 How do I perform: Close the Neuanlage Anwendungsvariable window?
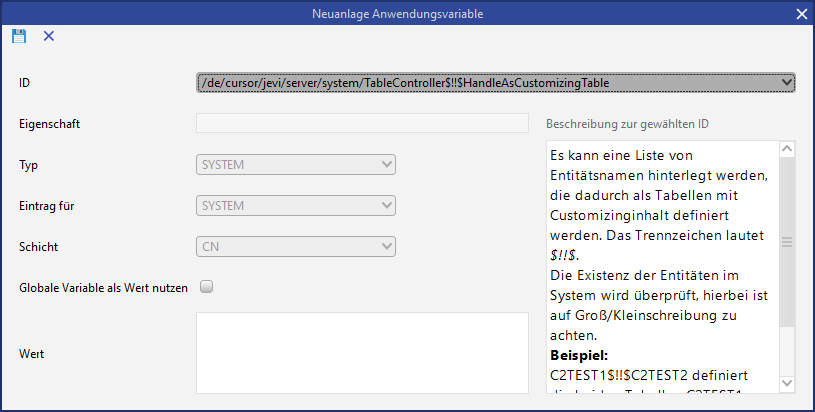pos(800,14)
